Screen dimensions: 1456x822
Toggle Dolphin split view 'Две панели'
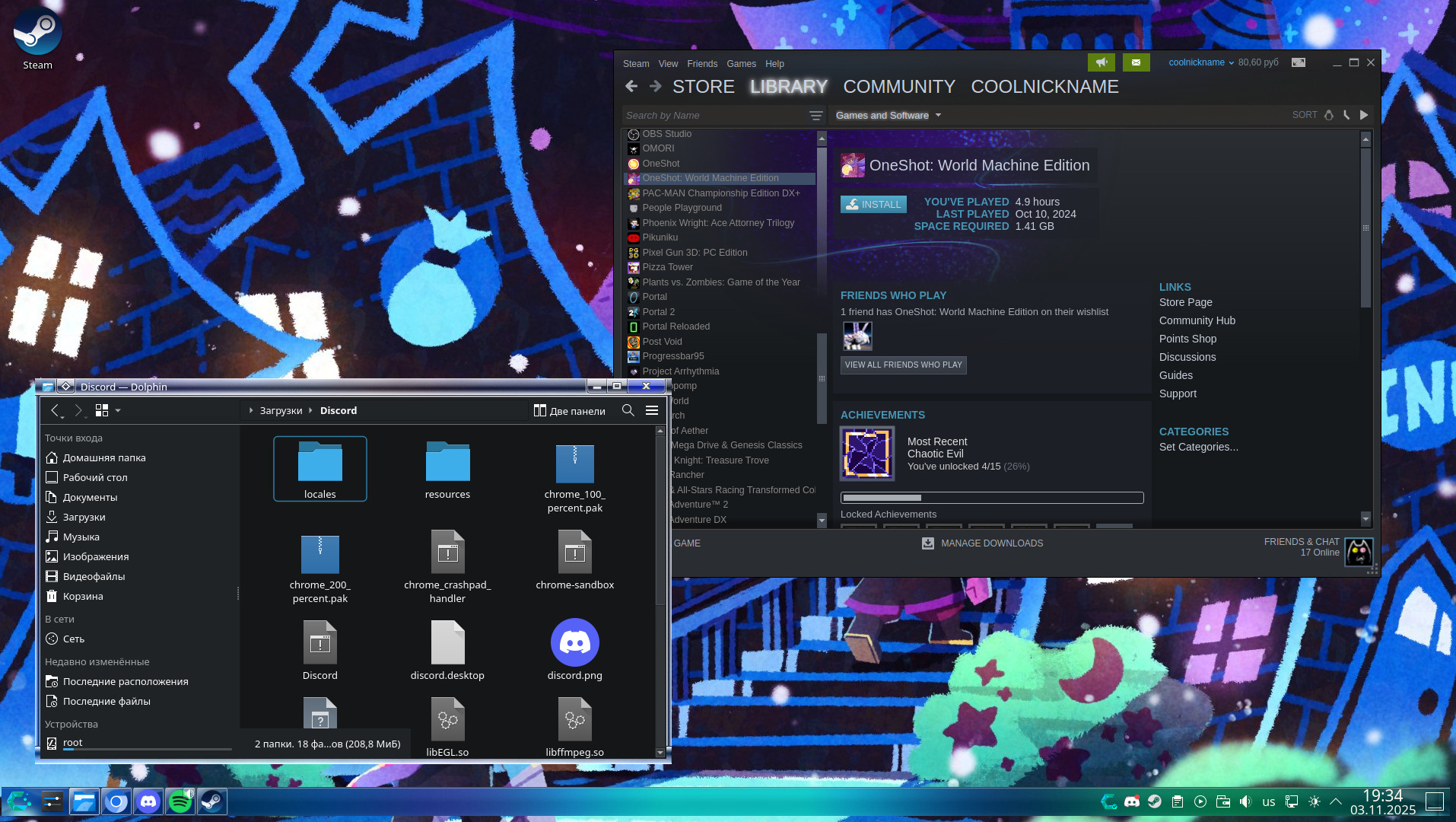point(570,410)
